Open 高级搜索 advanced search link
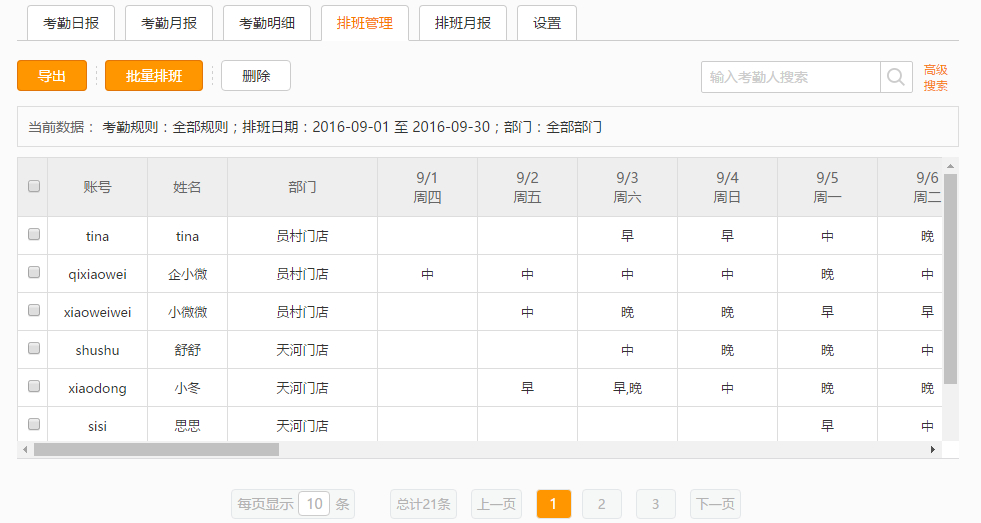The height and width of the screenshot is (523, 981). coord(935,78)
